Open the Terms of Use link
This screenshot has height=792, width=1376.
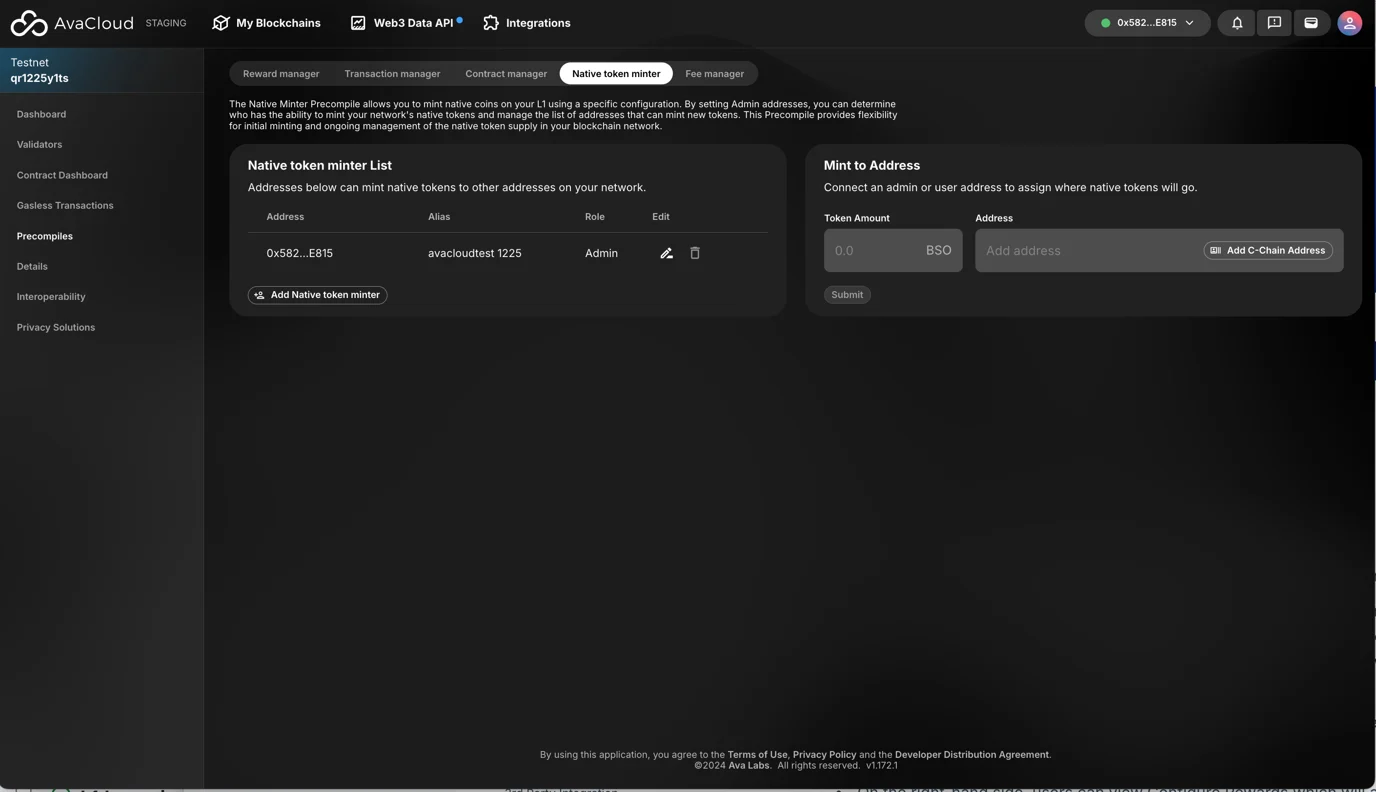click(757, 755)
